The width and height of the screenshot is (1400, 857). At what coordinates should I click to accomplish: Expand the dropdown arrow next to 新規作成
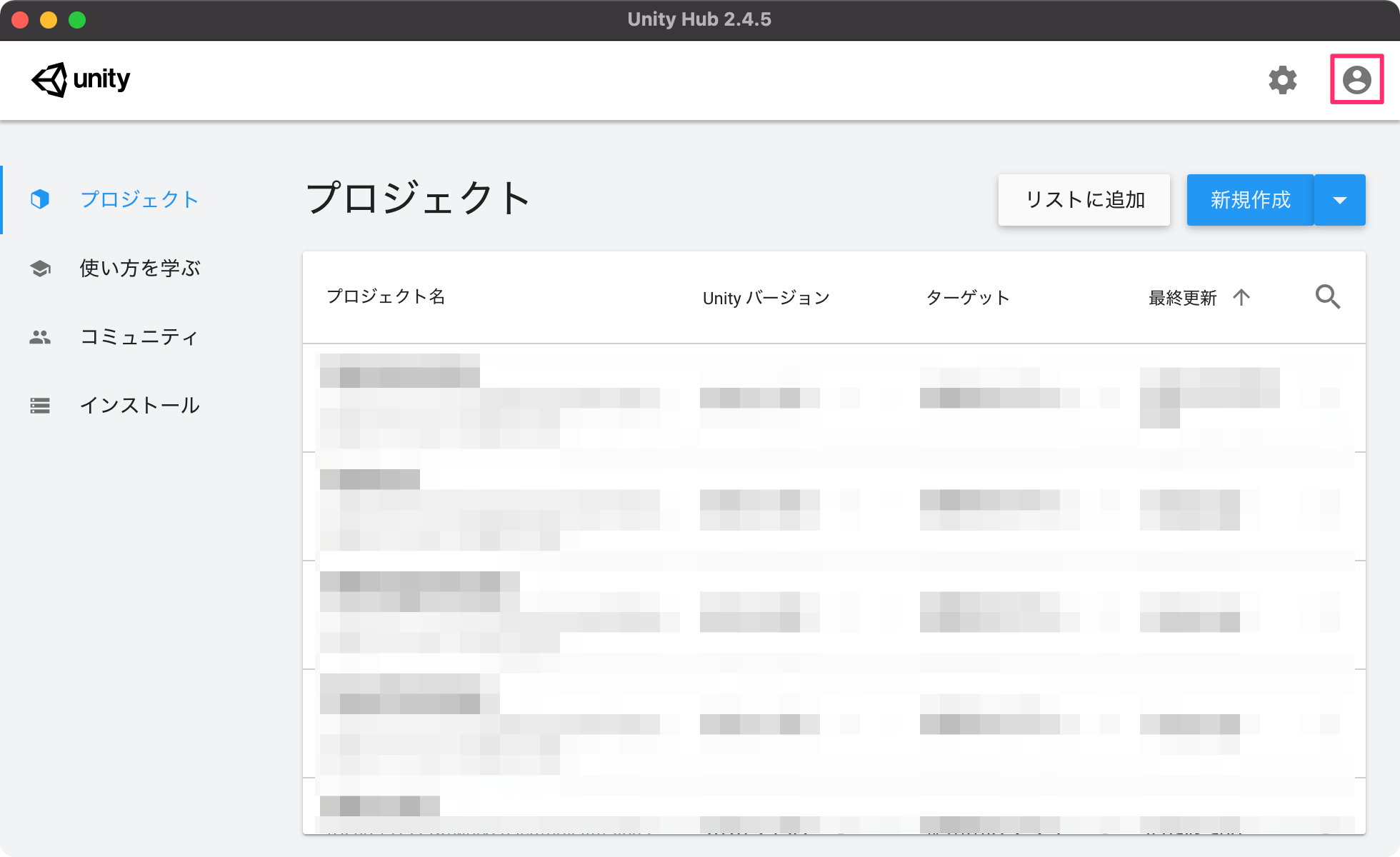(x=1340, y=200)
